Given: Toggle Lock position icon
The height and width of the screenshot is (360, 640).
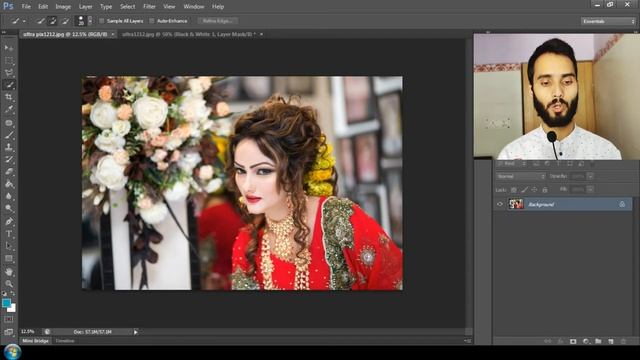Looking at the screenshot, I should [534, 190].
